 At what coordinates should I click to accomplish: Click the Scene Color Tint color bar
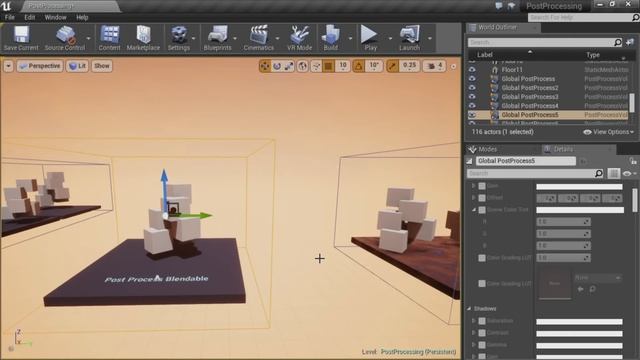point(580,210)
